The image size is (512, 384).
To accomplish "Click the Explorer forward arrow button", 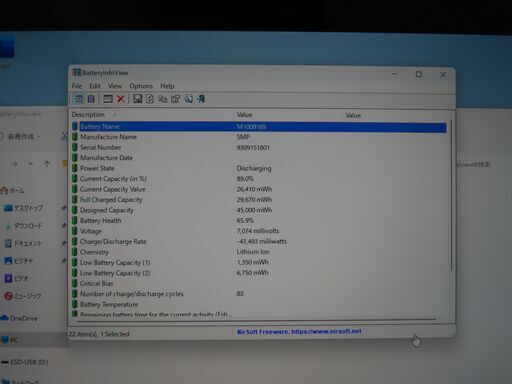I will pyautogui.click(x=13, y=164).
